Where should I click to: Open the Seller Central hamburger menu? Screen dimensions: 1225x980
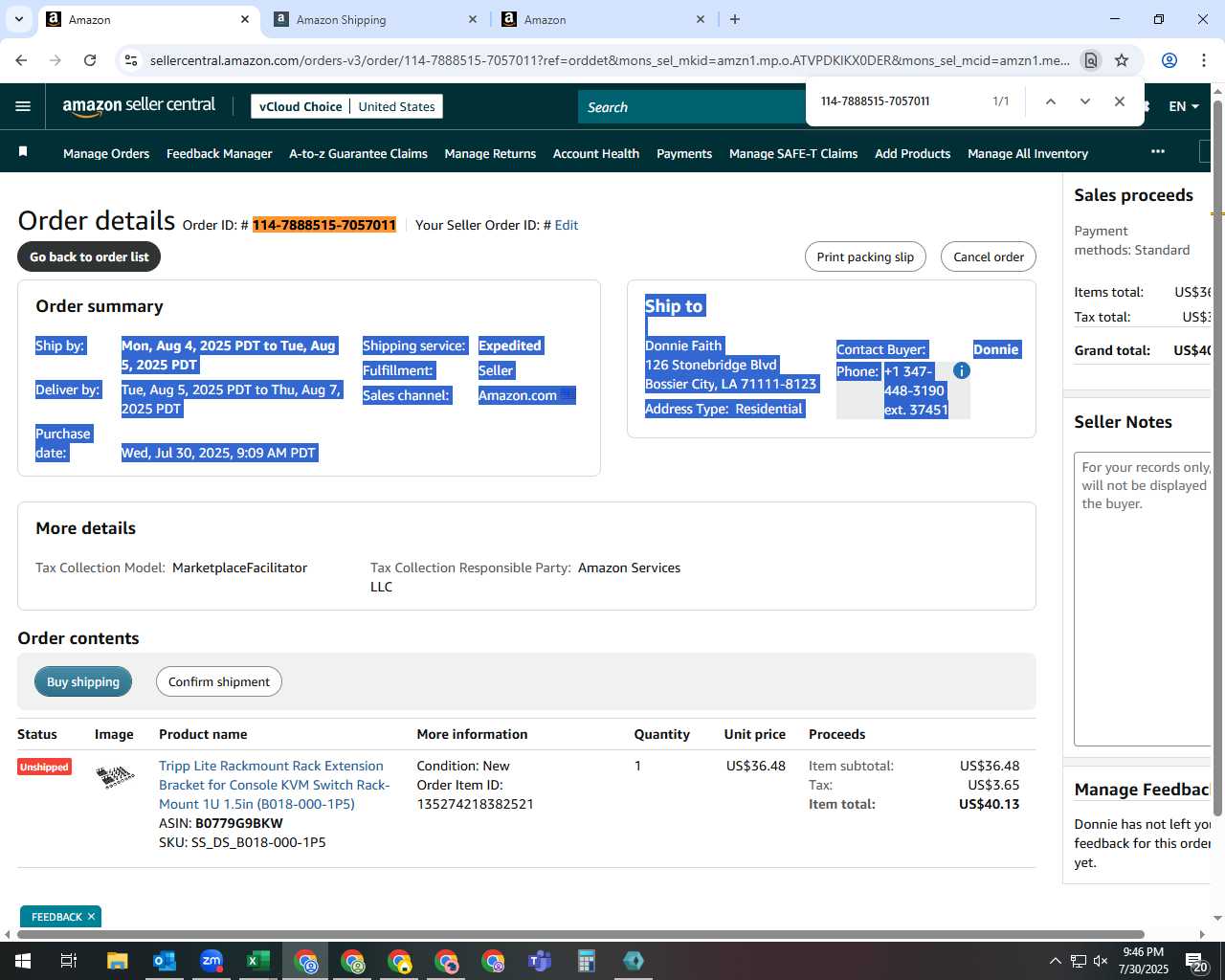(23, 106)
